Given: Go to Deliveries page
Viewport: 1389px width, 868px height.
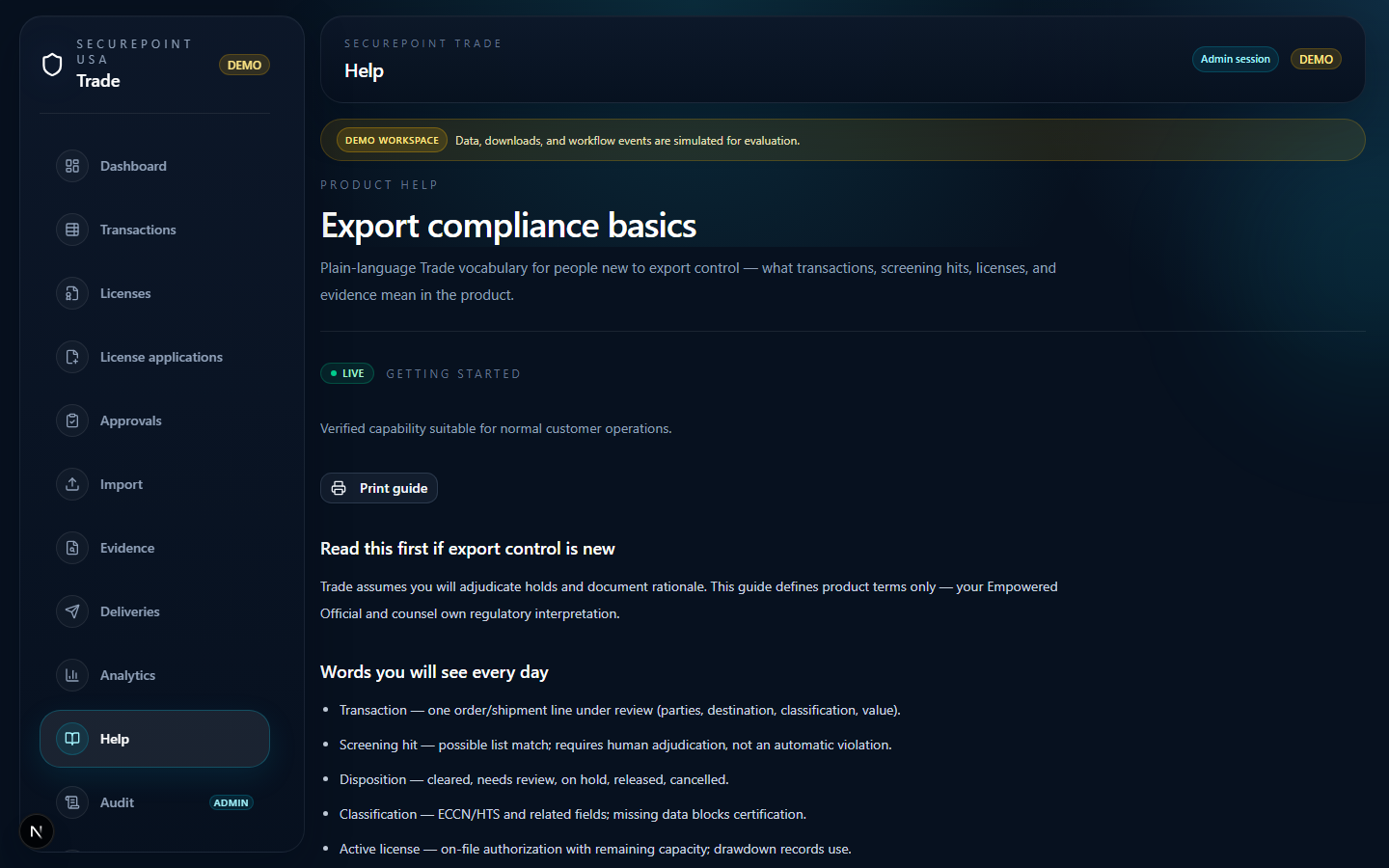Looking at the screenshot, I should (x=154, y=611).
